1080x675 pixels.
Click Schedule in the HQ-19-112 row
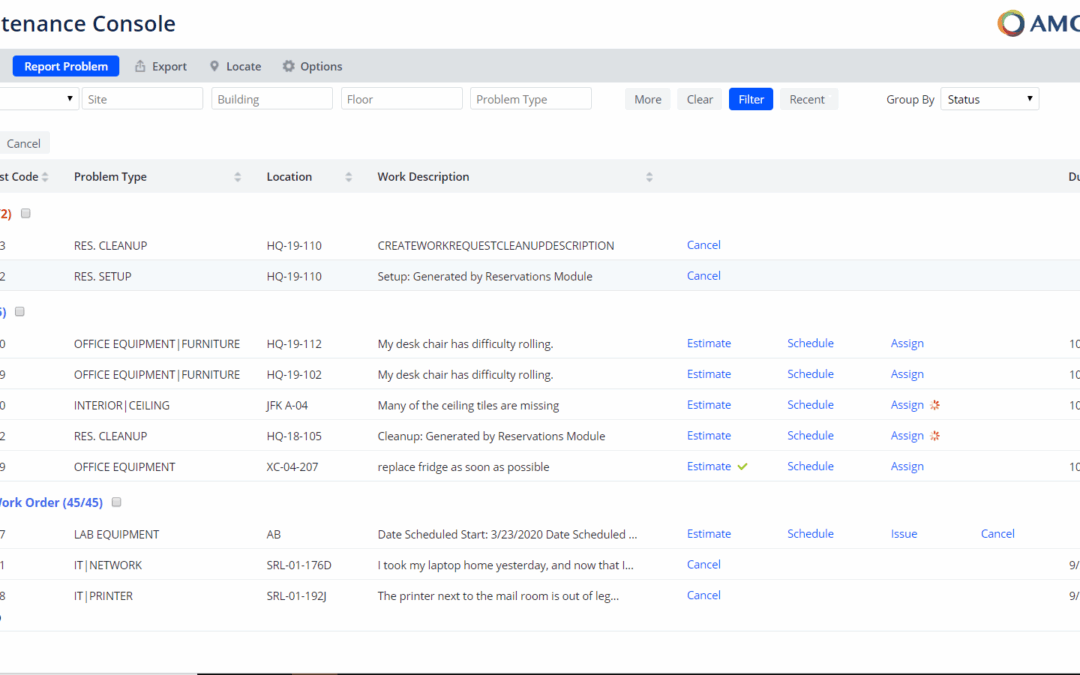(810, 343)
